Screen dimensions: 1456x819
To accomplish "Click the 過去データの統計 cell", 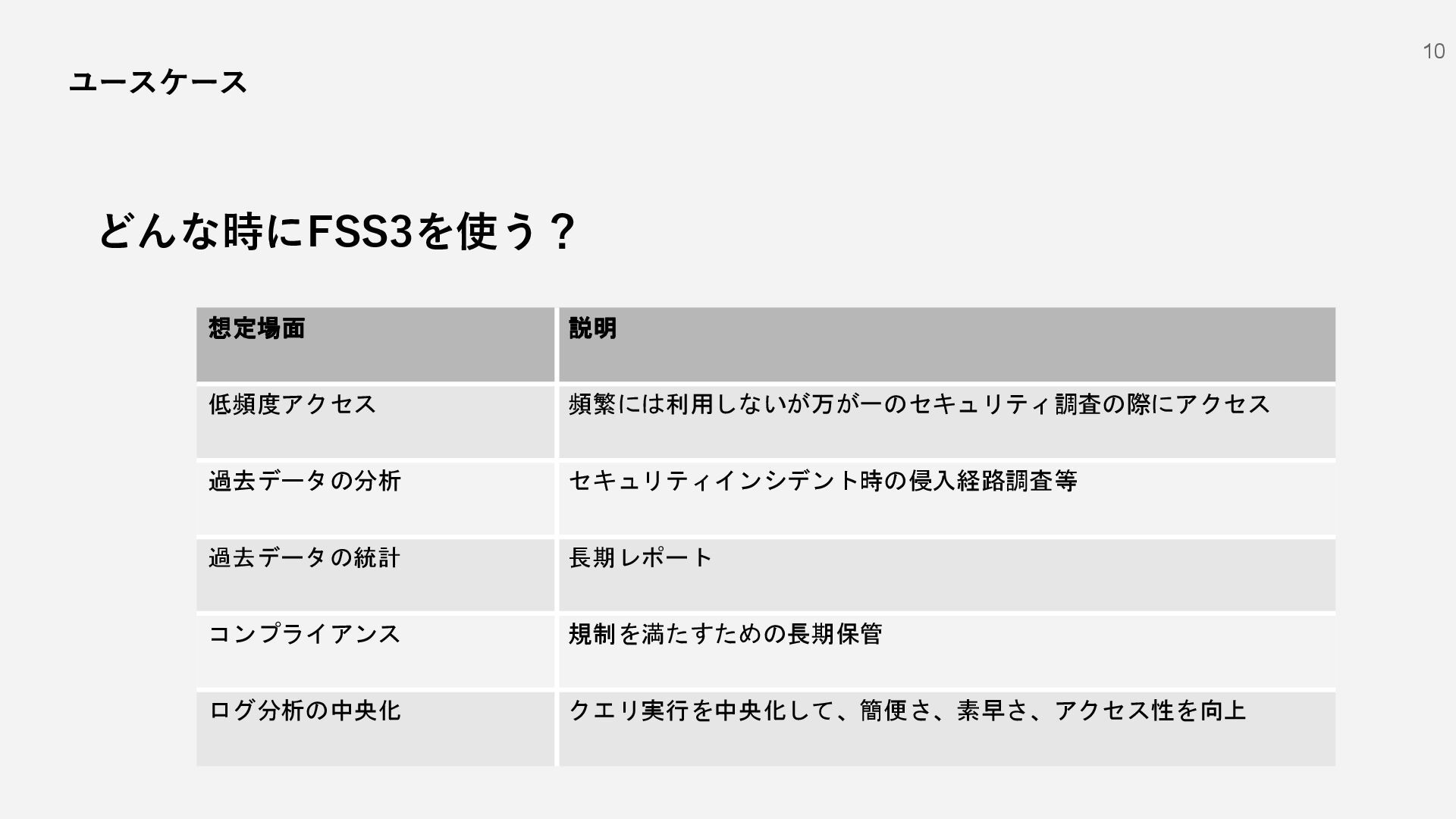I will coord(375,575).
